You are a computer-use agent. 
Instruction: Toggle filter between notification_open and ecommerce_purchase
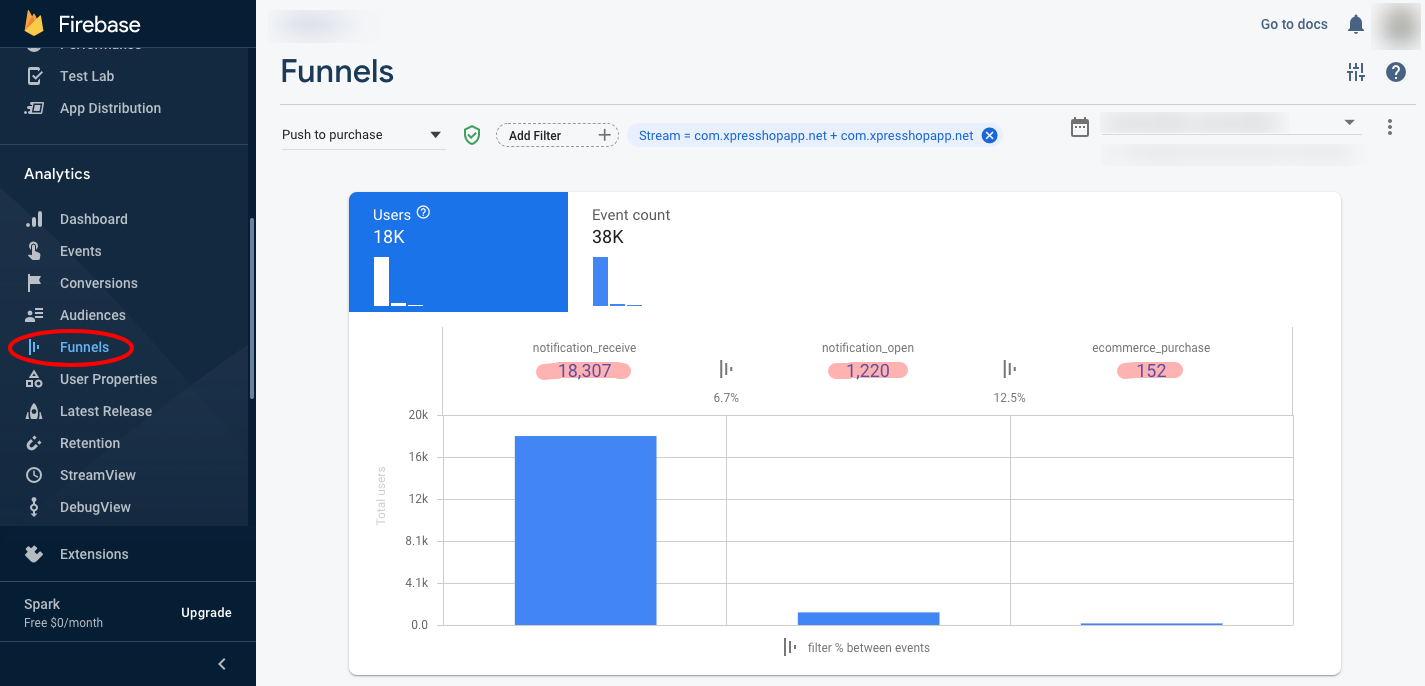(x=1009, y=370)
